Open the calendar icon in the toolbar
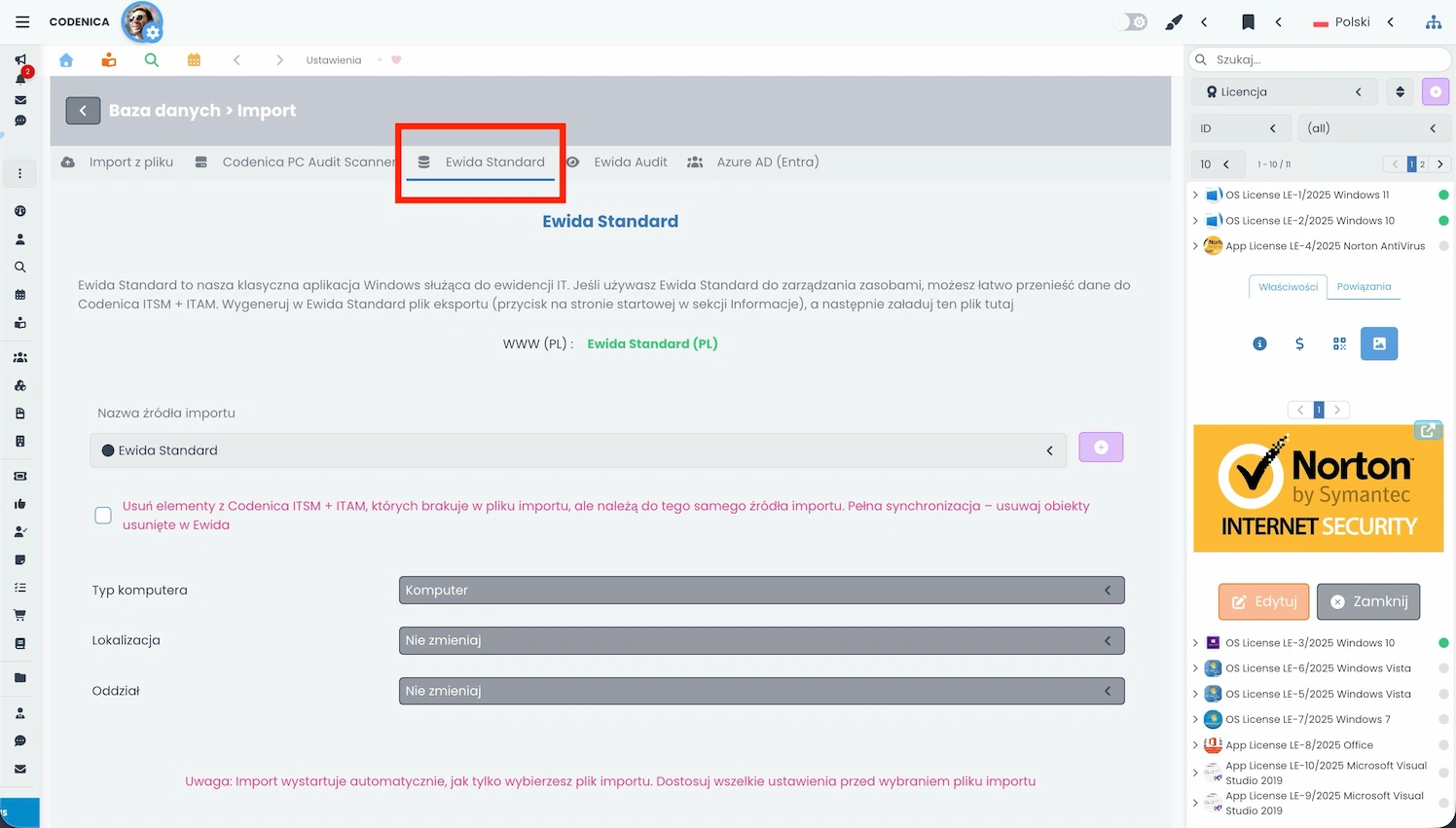The image size is (1456, 828). coord(194,60)
